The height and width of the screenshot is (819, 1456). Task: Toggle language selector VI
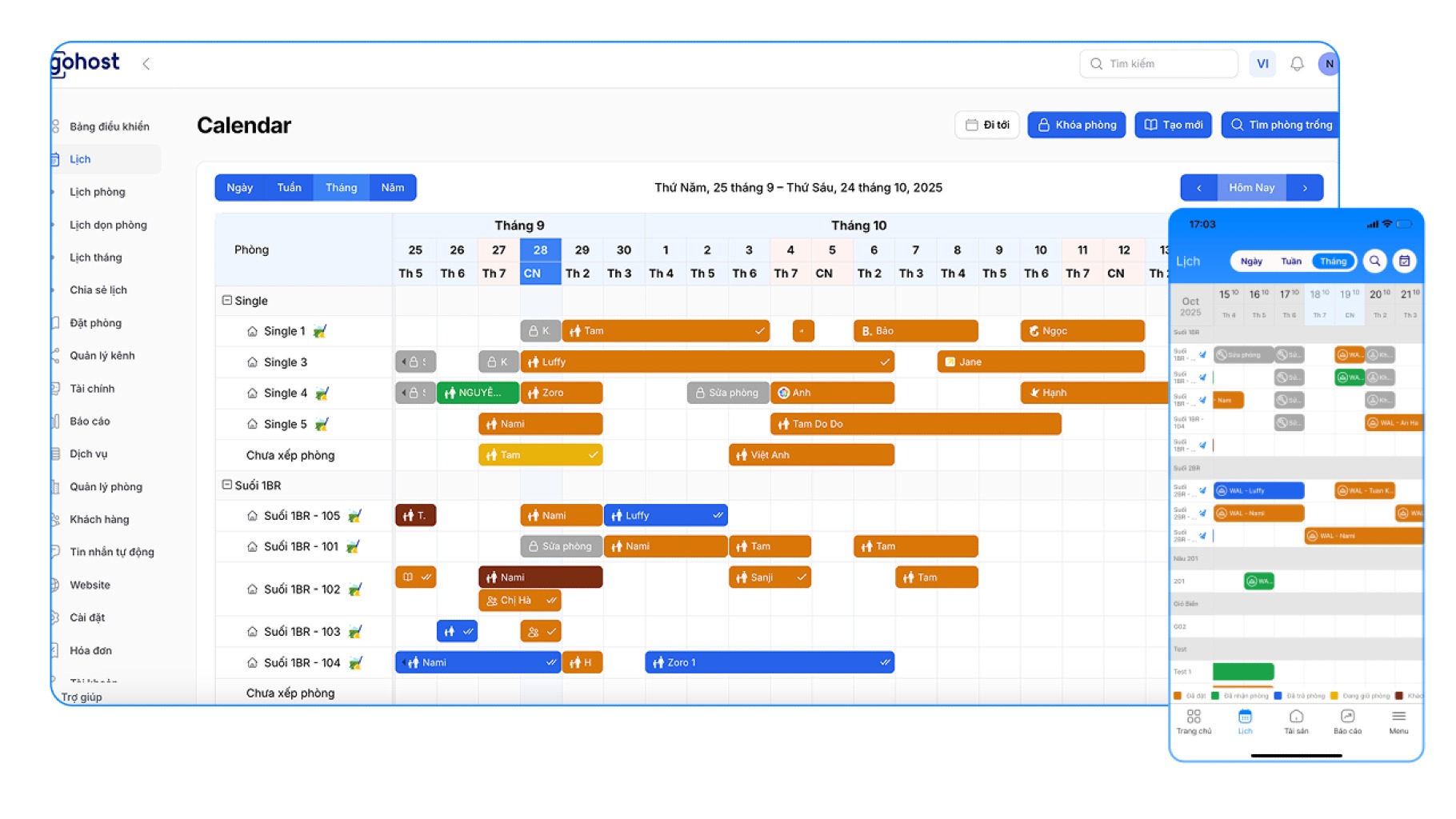(1262, 63)
